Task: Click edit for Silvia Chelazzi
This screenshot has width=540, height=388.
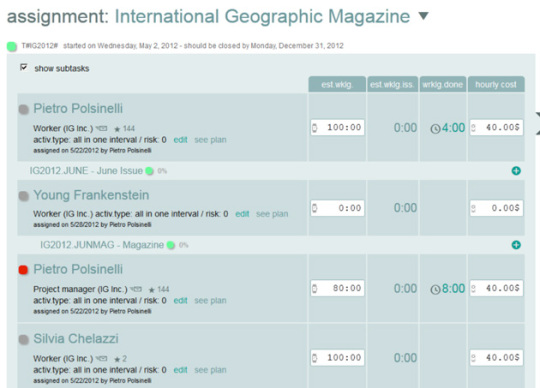Action: tap(180, 370)
